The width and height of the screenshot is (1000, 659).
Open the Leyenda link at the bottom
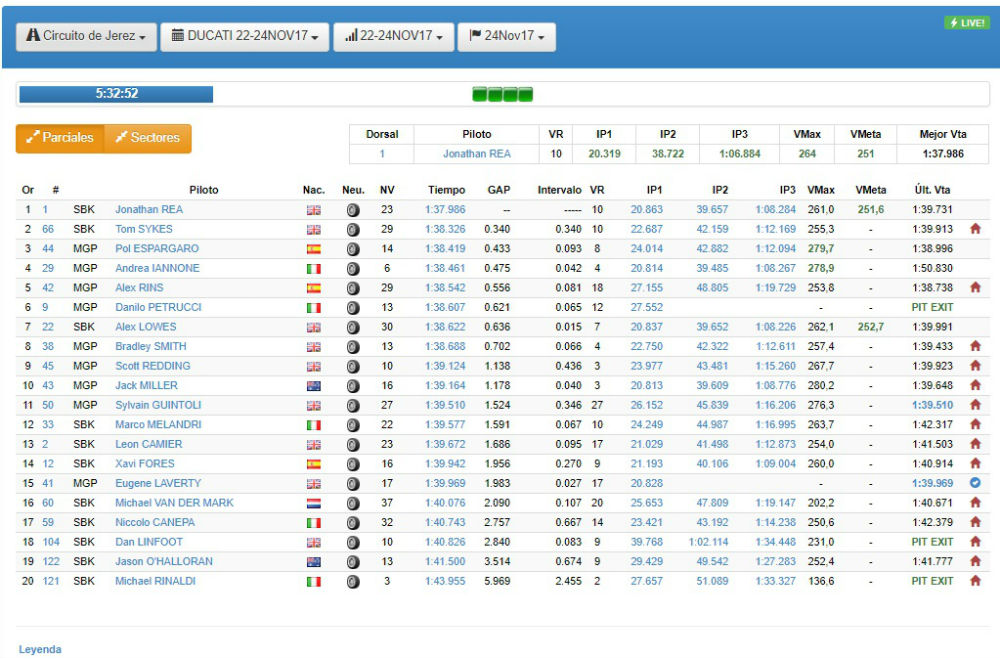[40, 649]
